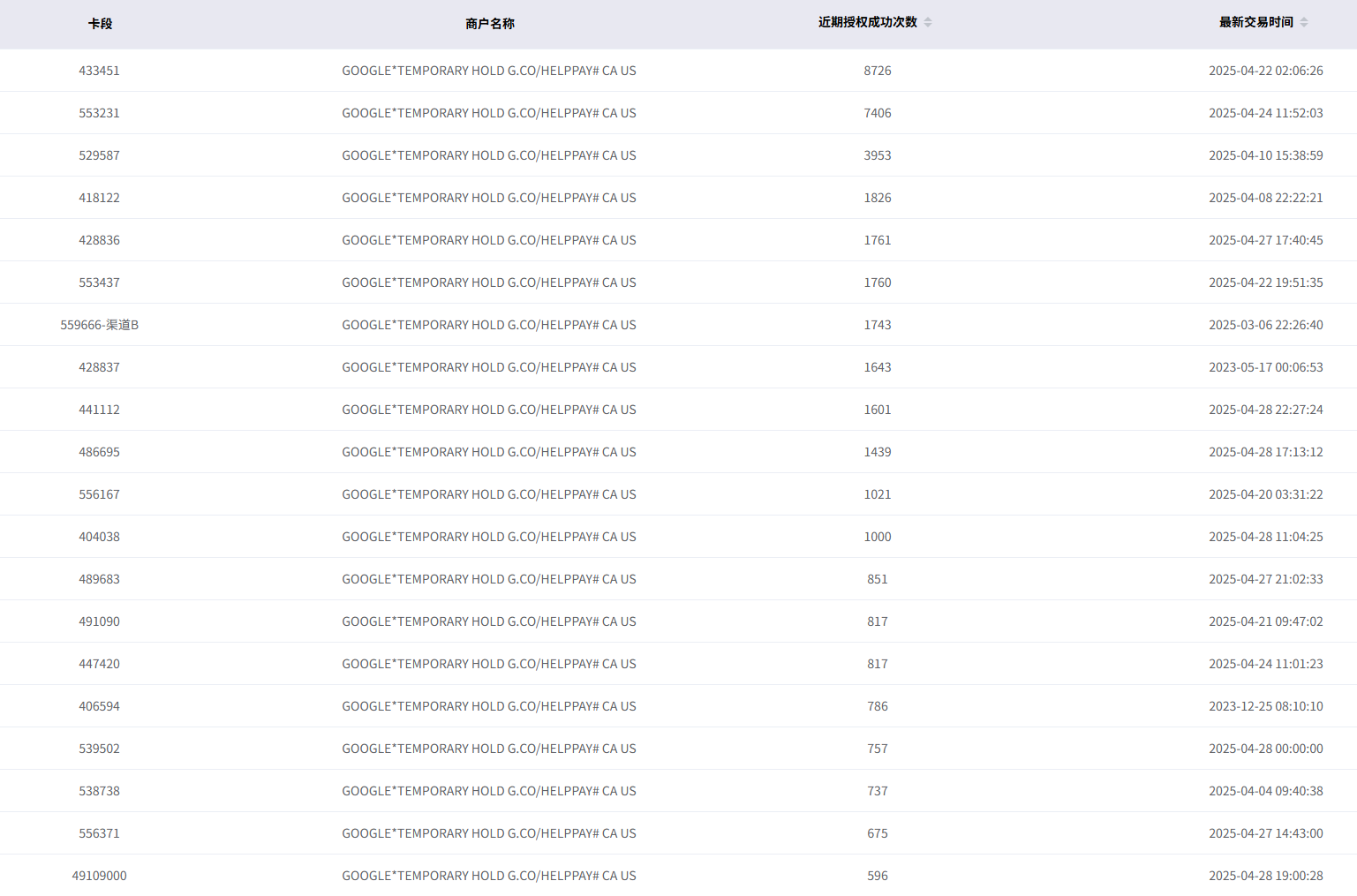Select card segment 538738

tap(99, 791)
